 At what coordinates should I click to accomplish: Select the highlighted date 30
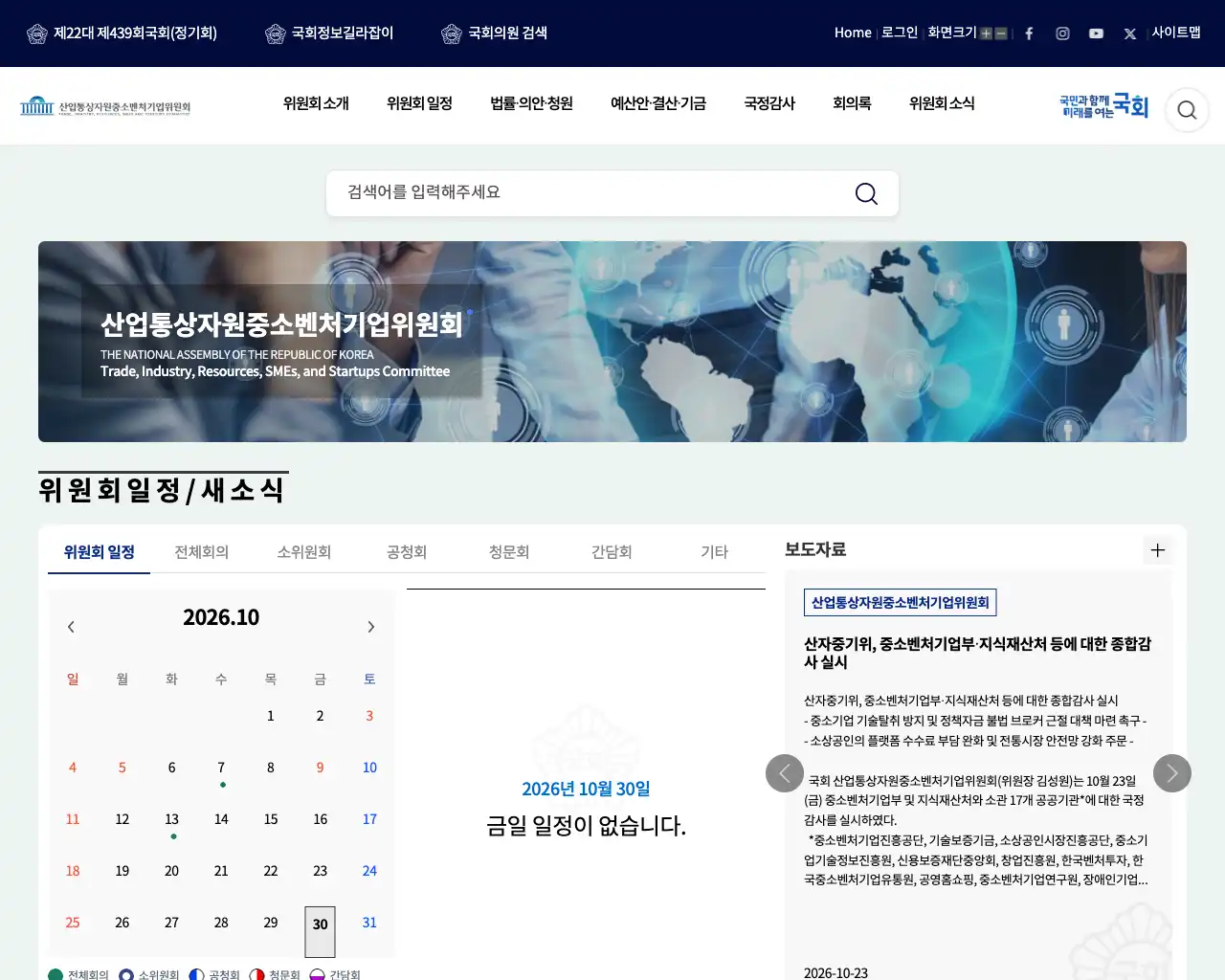pos(321,931)
